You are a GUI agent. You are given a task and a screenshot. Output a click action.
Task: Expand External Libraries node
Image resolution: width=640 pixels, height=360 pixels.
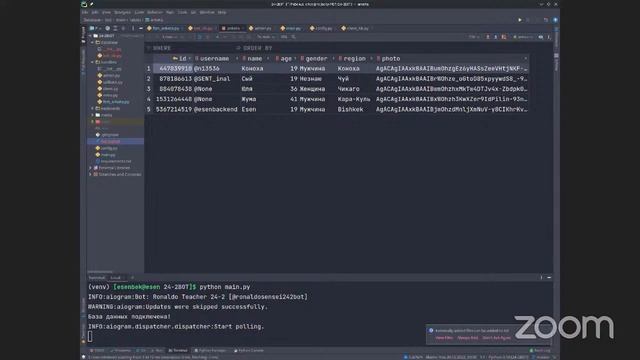[x=91, y=168]
